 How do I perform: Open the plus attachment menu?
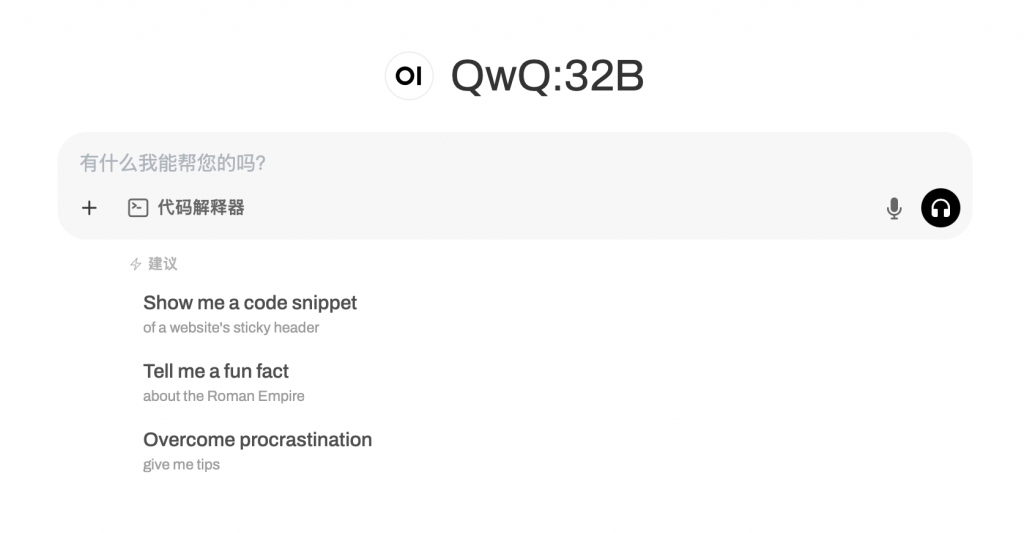click(x=89, y=208)
